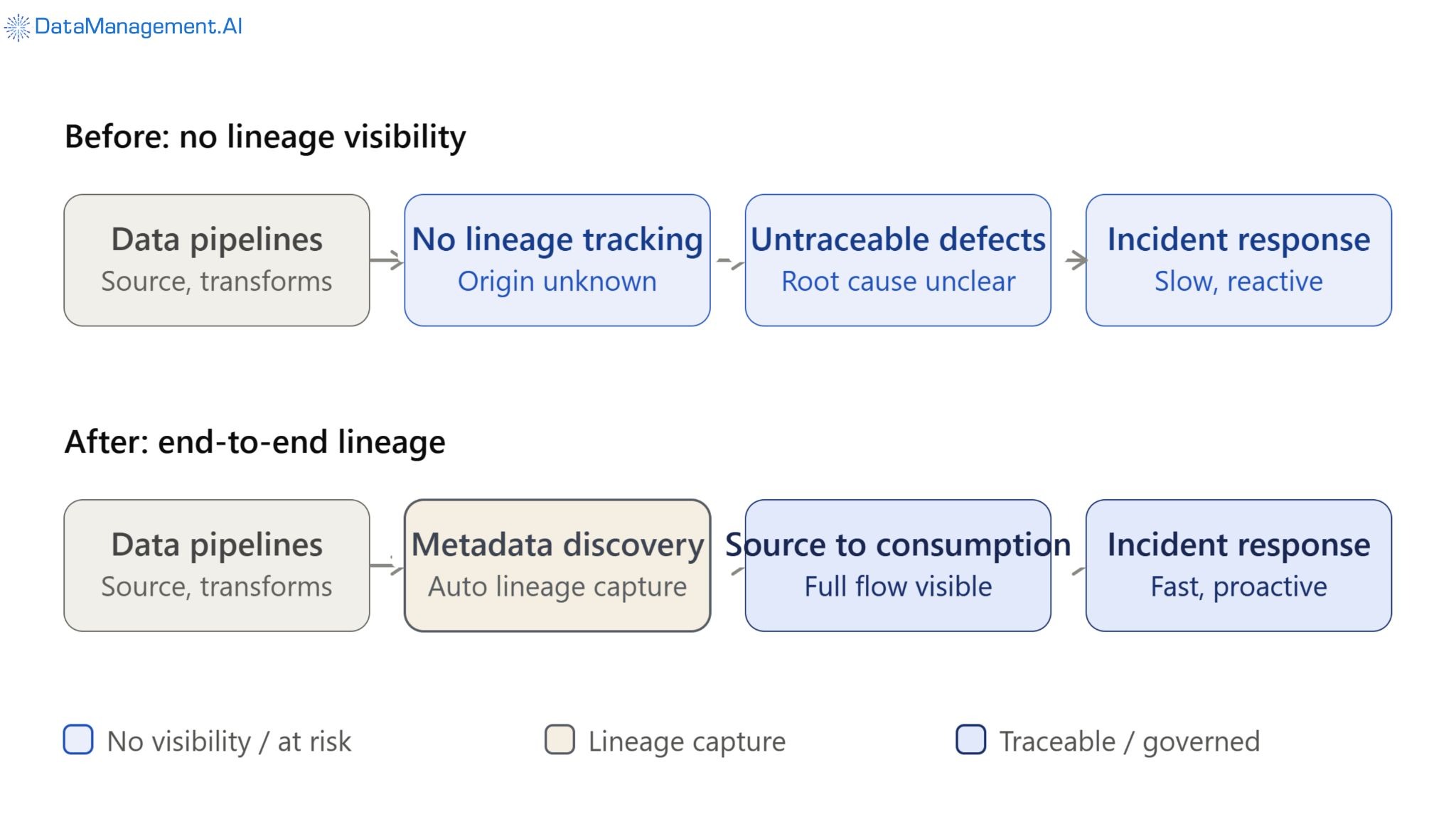Click the Lineage capture legend label
Viewport: 1456px width, 819px height.
click(687, 742)
